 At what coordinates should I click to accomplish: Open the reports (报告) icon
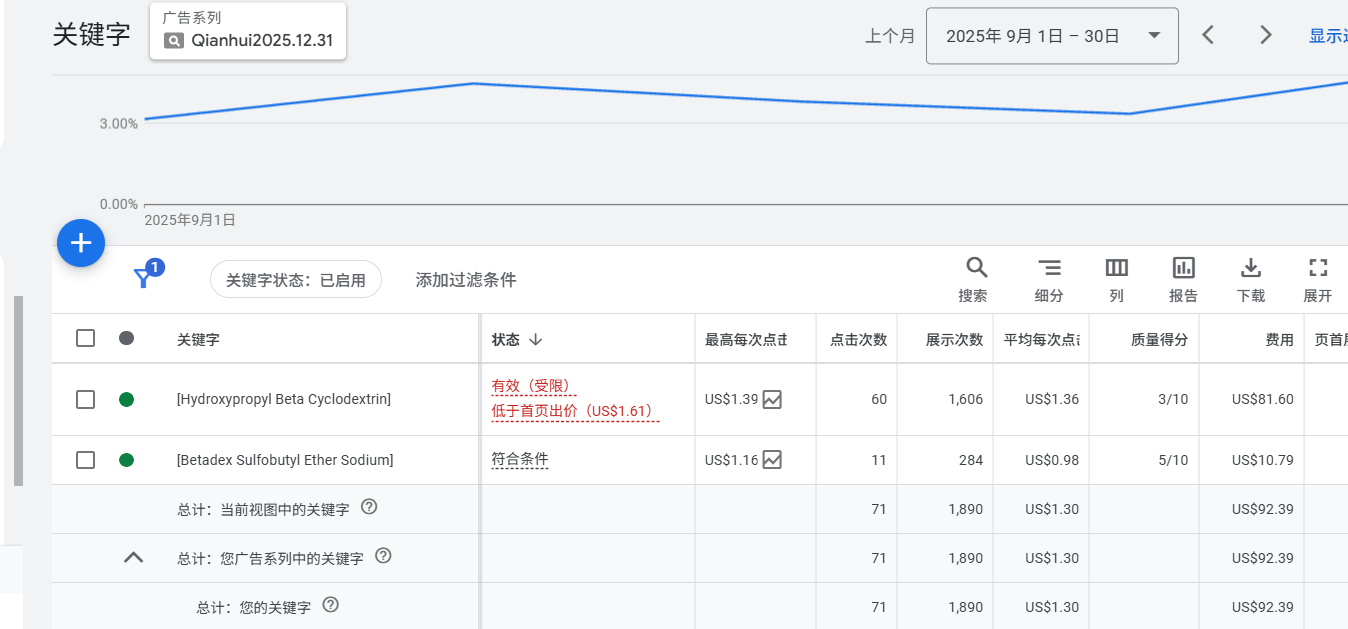tap(1183, 268)
